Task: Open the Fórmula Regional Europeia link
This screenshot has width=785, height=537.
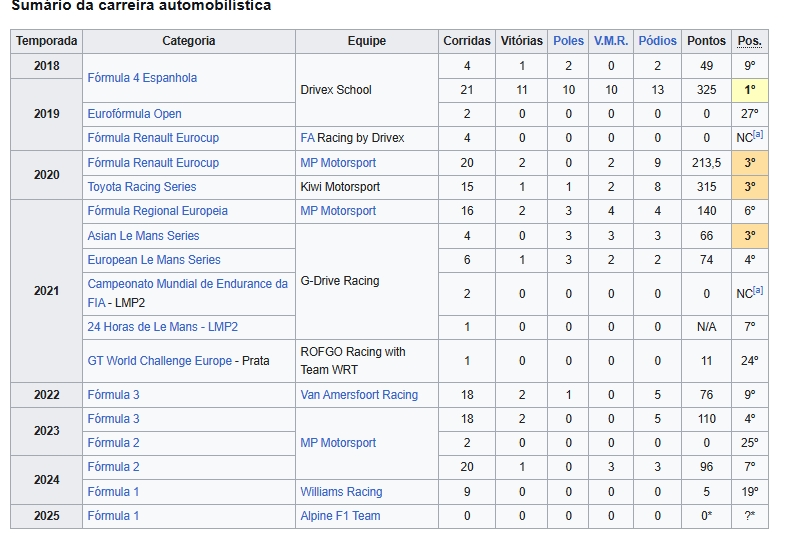Action: (157, 211)
